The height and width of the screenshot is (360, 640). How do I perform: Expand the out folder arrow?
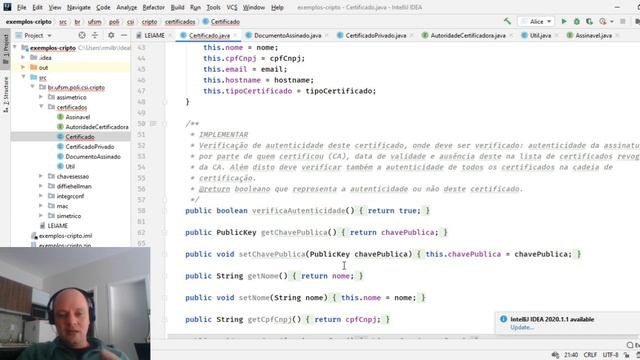(23, 67)
